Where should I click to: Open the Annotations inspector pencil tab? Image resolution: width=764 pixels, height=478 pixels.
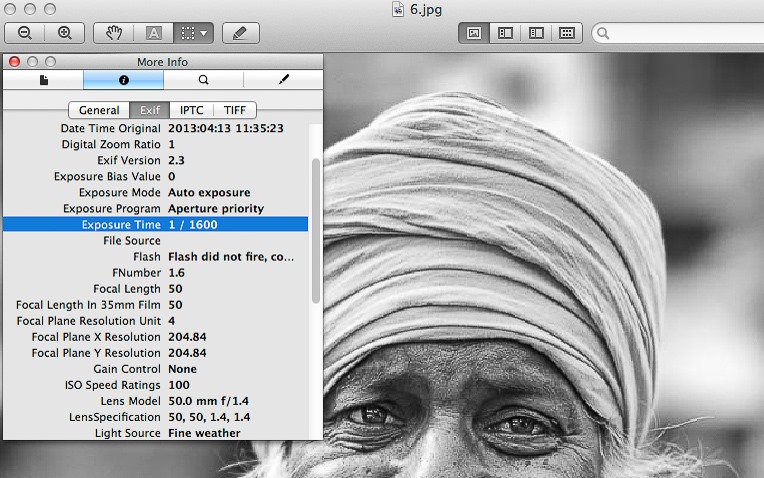click(283, 80)
